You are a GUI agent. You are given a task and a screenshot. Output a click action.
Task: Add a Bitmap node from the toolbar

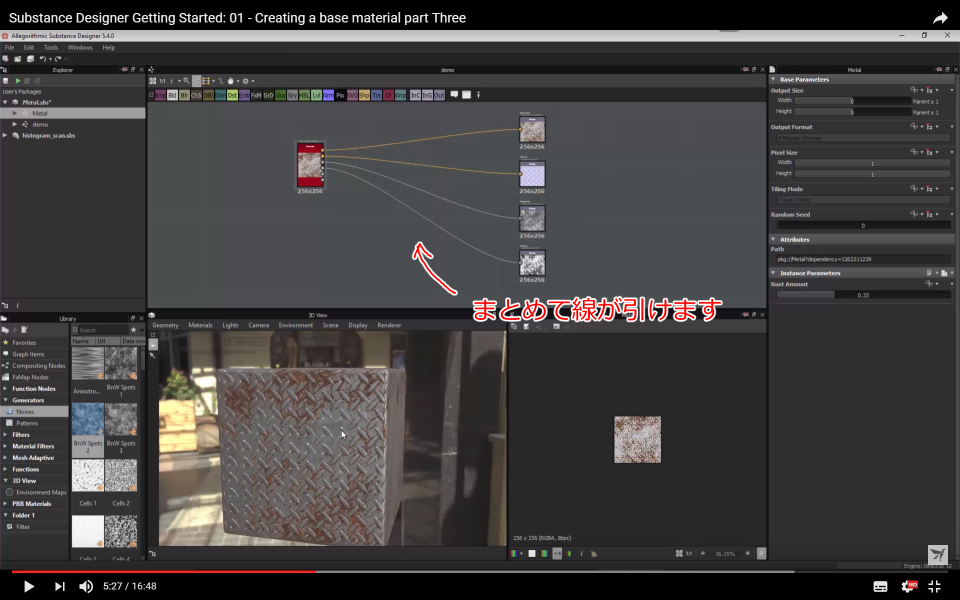coord(160,95)
